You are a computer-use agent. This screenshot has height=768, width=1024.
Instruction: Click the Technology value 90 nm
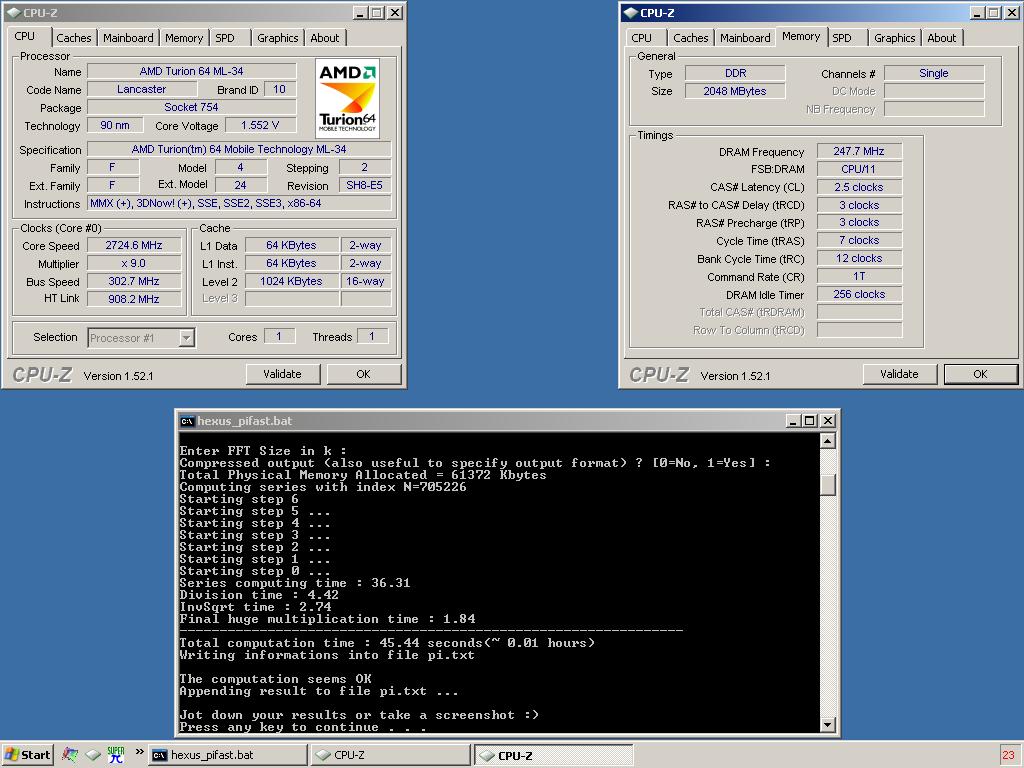coord(115,125)
